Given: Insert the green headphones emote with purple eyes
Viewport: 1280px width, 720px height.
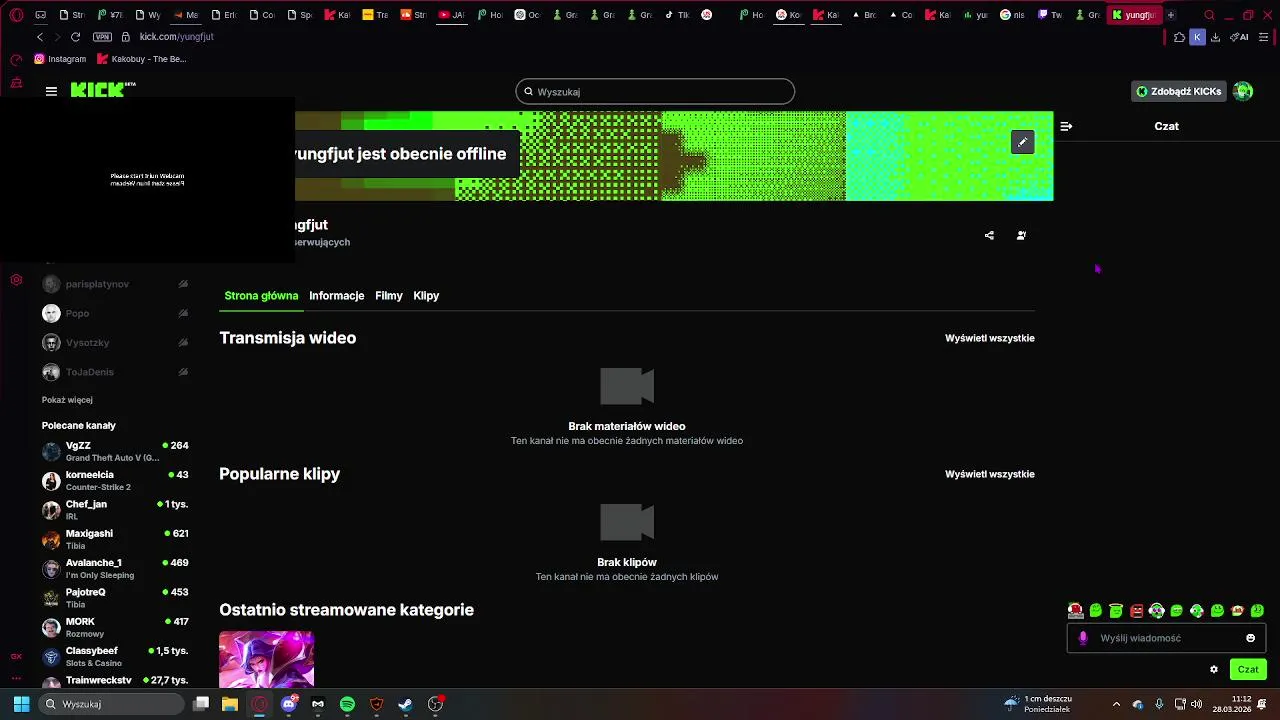Looking at the screenshot, I should (x=1156, y=610).
